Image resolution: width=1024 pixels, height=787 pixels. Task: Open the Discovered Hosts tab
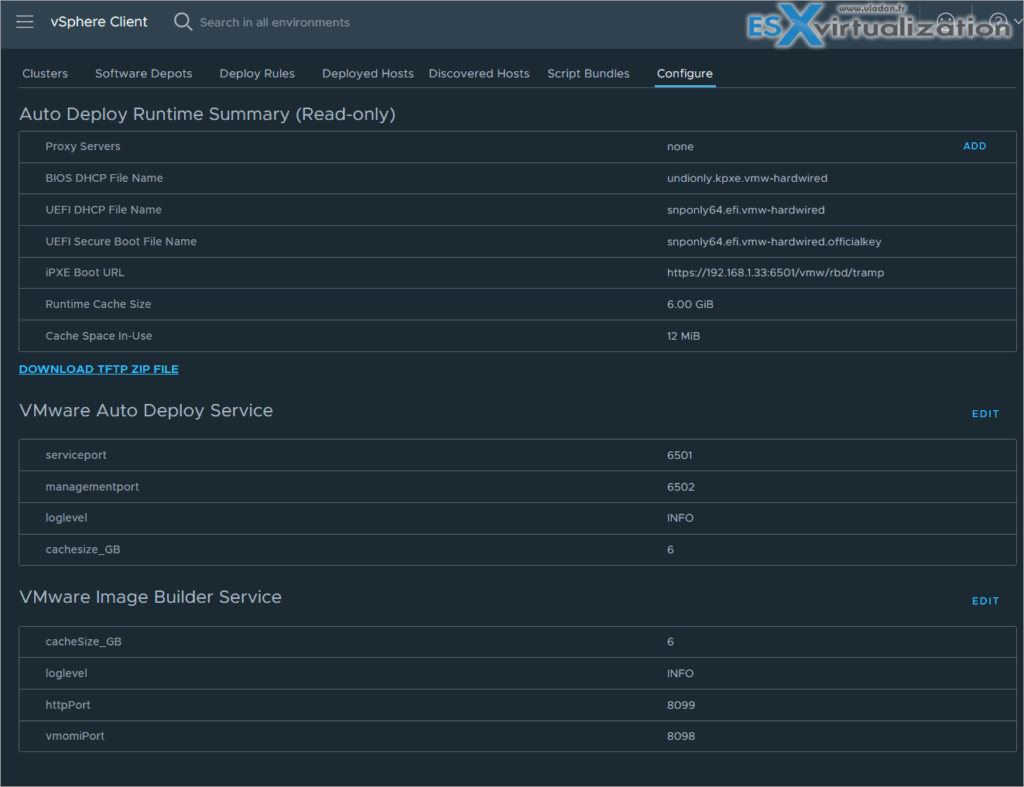[x=479, y=73]
